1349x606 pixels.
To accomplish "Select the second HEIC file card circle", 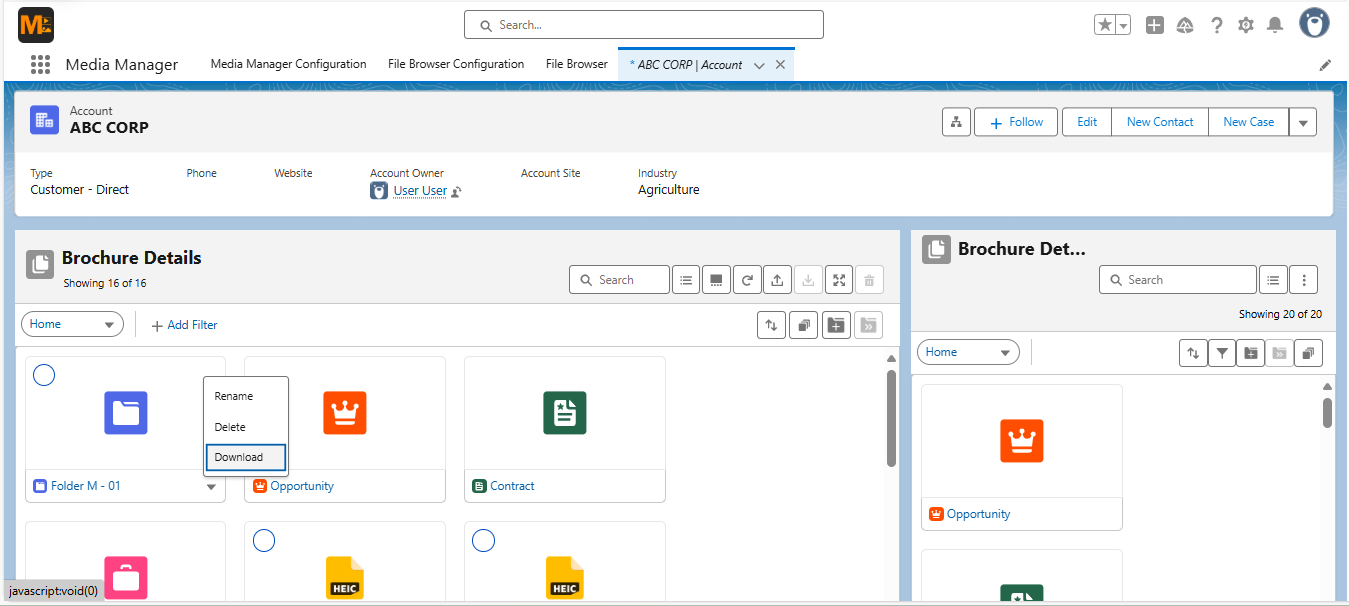I will [483, 541].
